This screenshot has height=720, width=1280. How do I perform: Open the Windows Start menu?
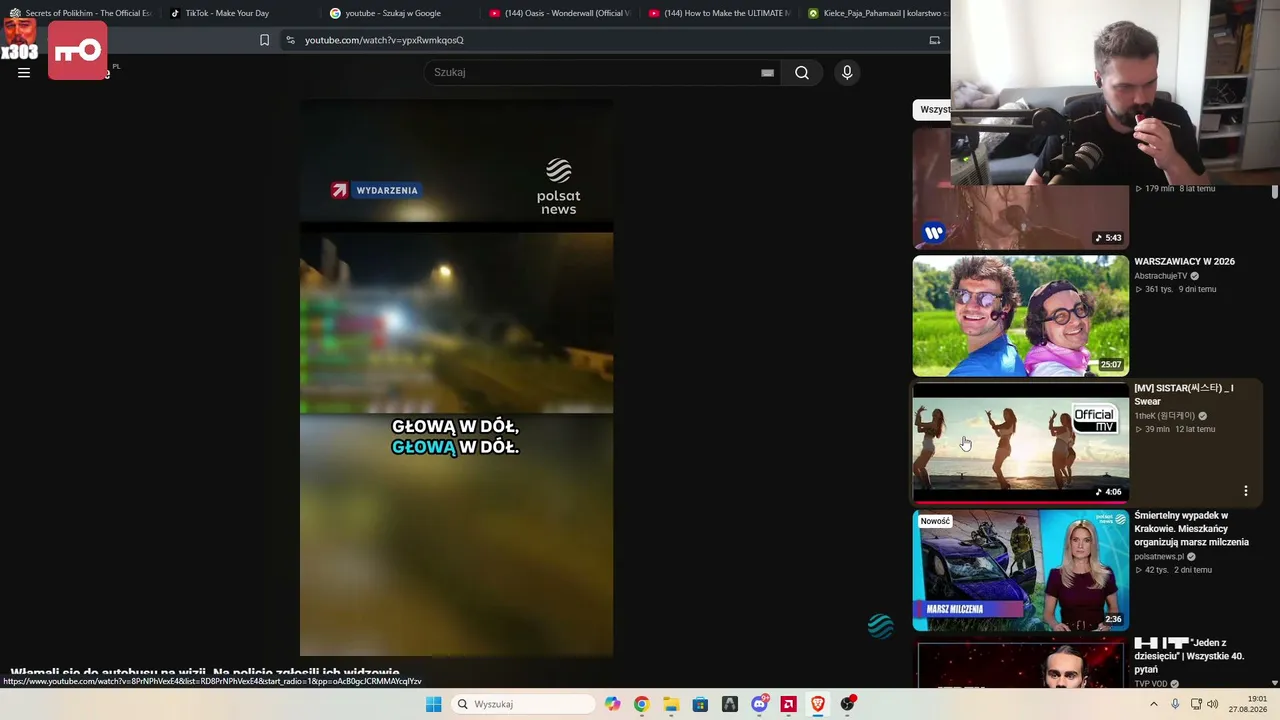point(433,704)
